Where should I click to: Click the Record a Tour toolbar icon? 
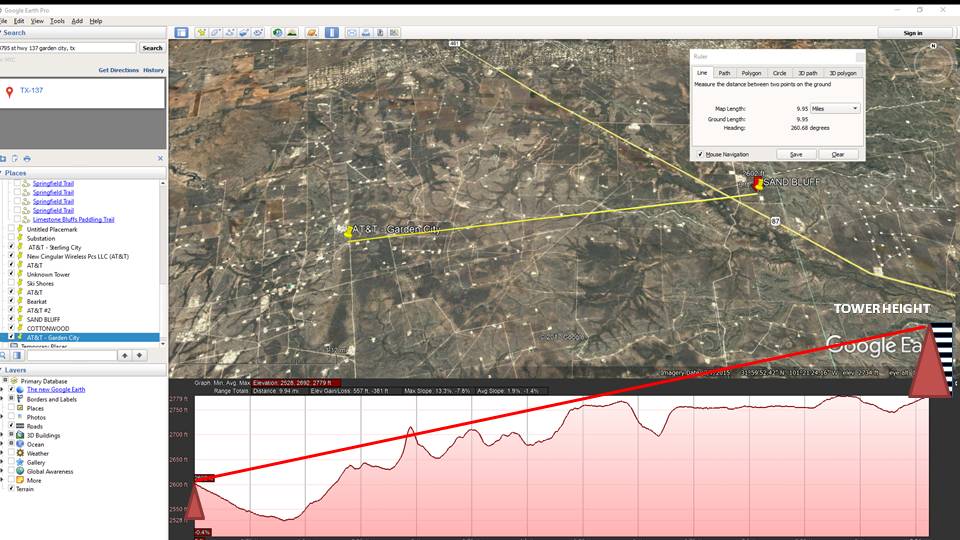click(x=258, y=32)
